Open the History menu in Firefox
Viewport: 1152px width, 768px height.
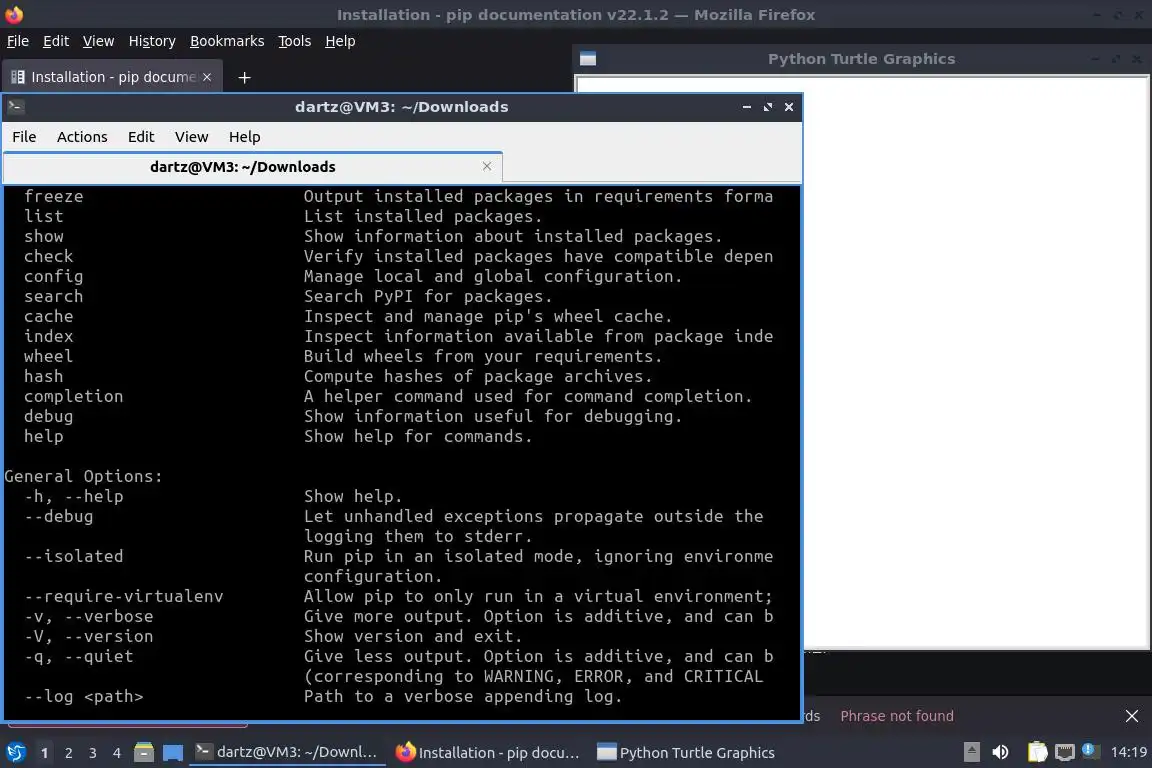point(152,41)
